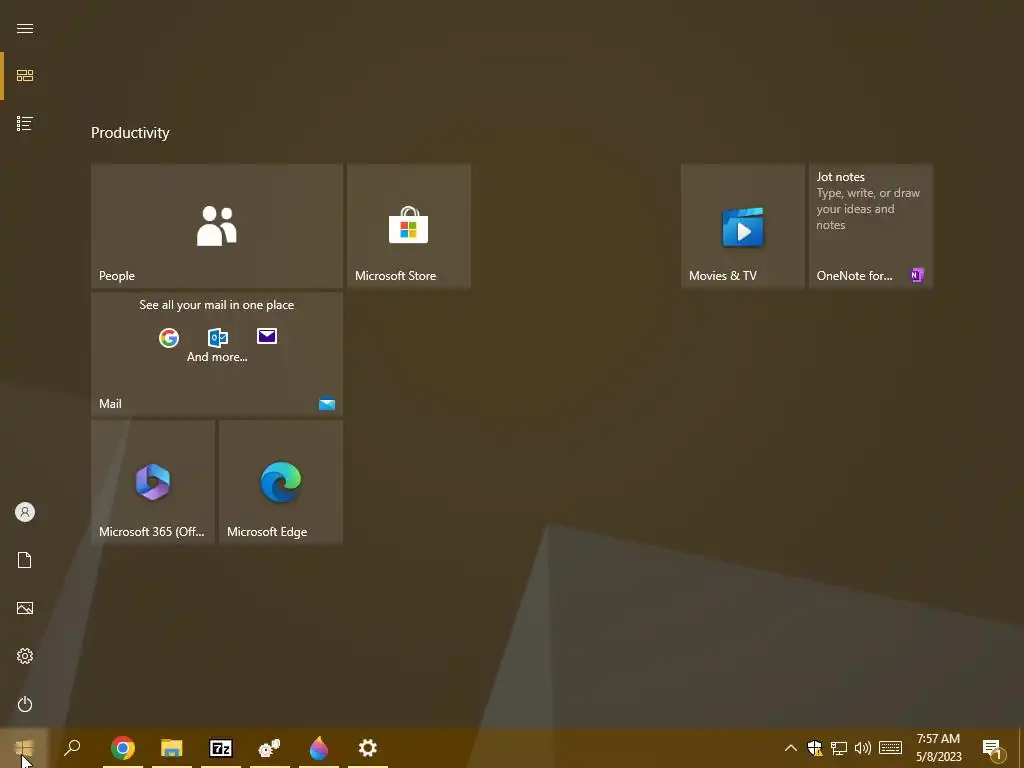Click the Productivity group heading
Screen dimensions: 1024x768
click(x=130, y=133)
